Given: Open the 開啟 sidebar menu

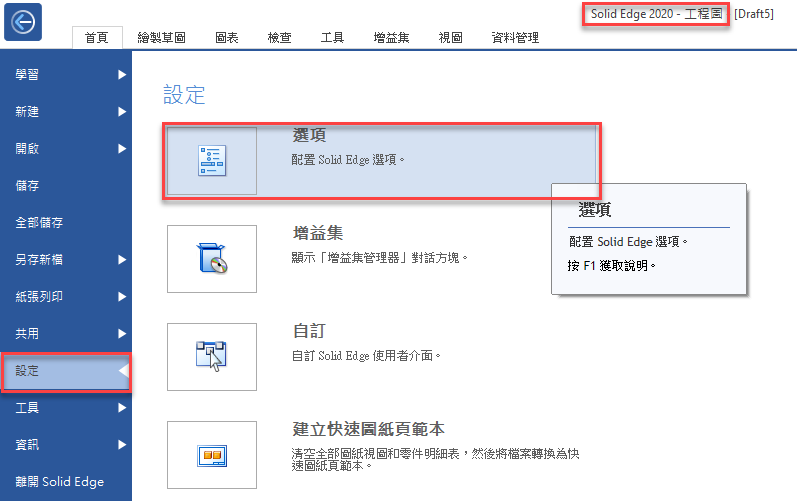Looking at the screenshot, I should click(x=66, y=149).
